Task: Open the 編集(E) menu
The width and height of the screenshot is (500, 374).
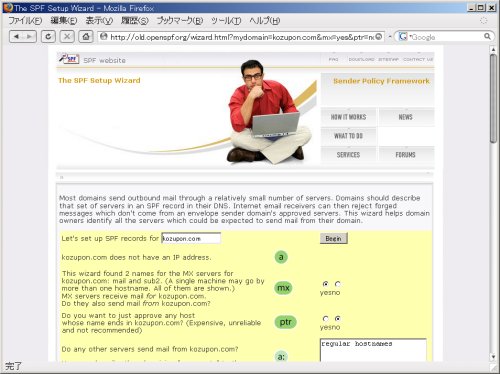Action: [64, 21]
